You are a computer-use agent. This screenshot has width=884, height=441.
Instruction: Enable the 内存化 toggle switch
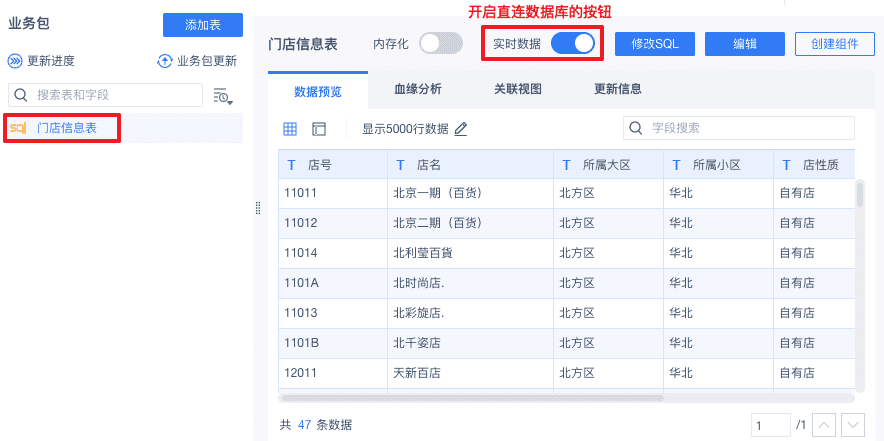[441, 43]
